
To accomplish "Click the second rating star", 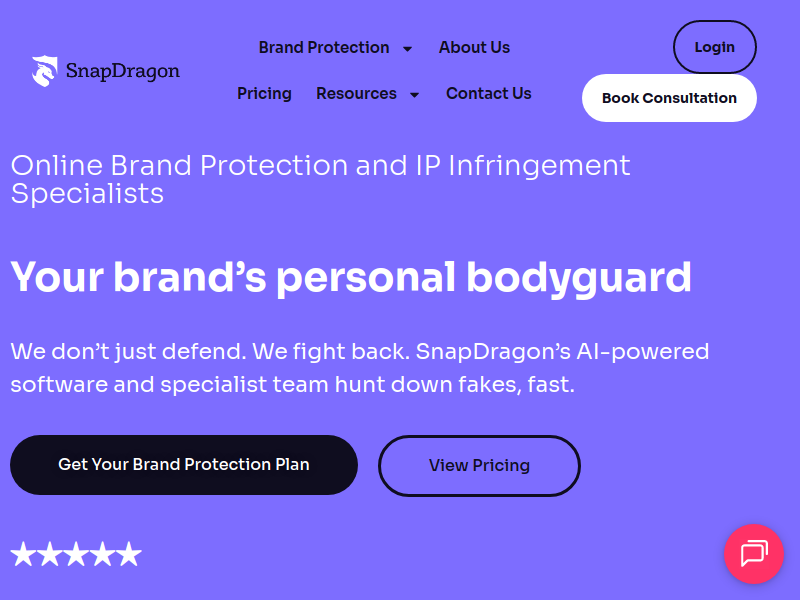I will 50,555.
